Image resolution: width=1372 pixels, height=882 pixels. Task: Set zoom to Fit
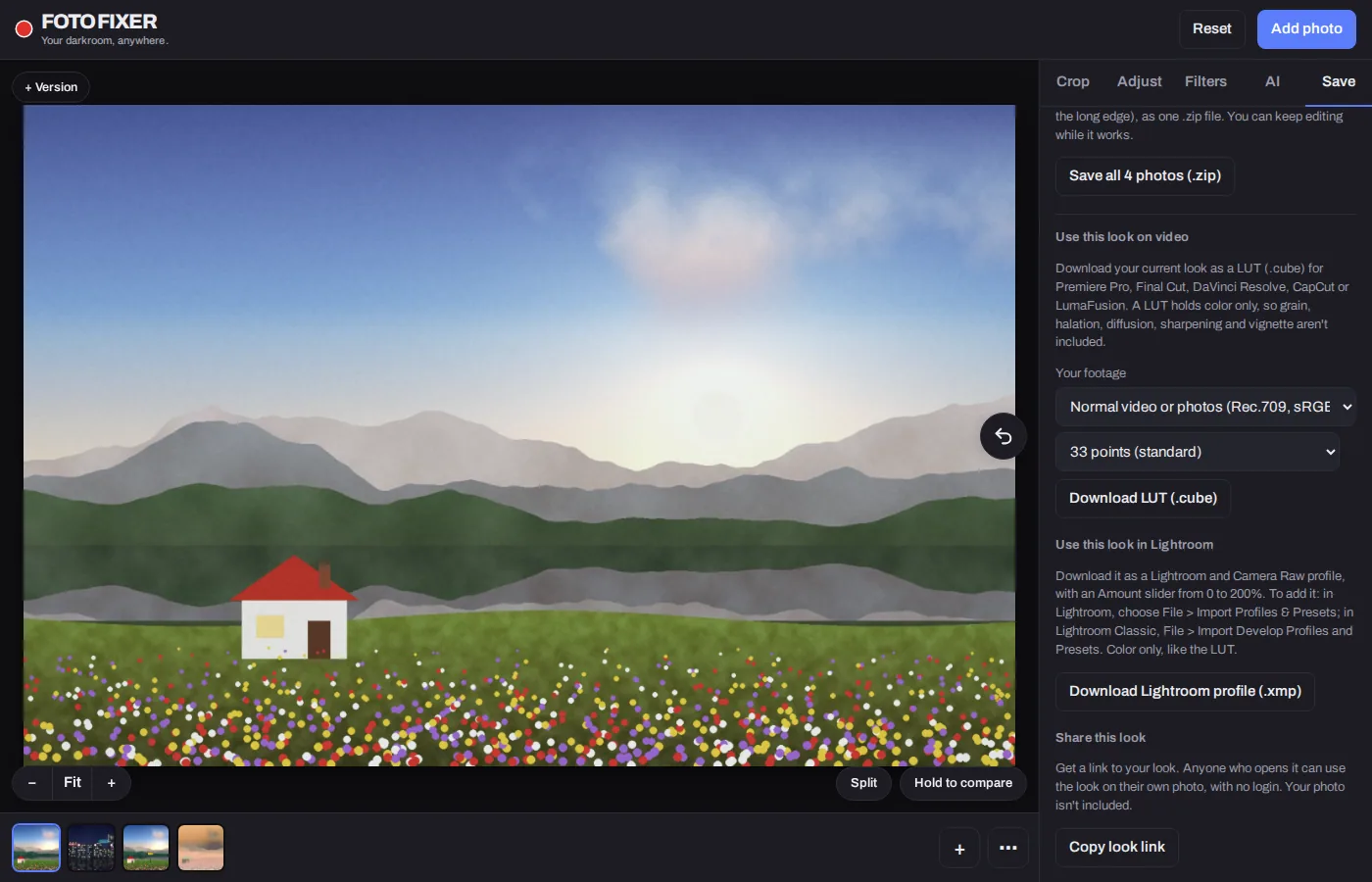(73, 783)
